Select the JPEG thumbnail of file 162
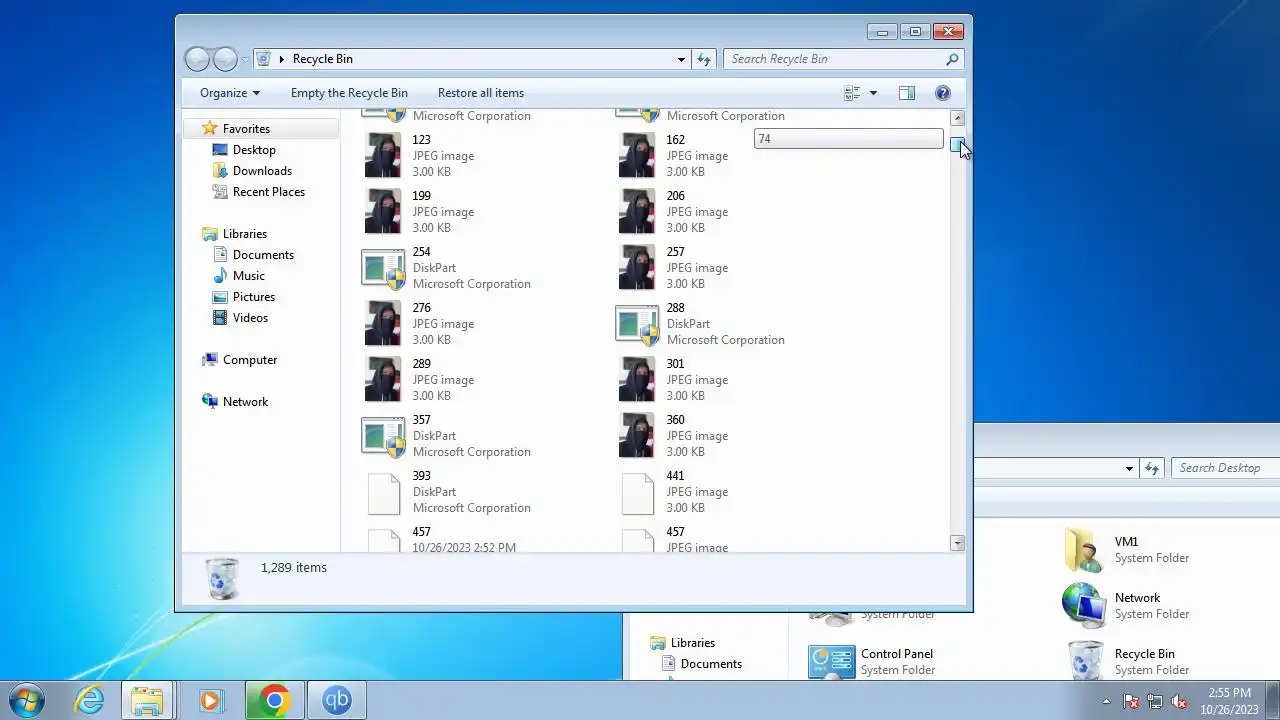This screenshot has height=720, width=1280. pos(637,156)
